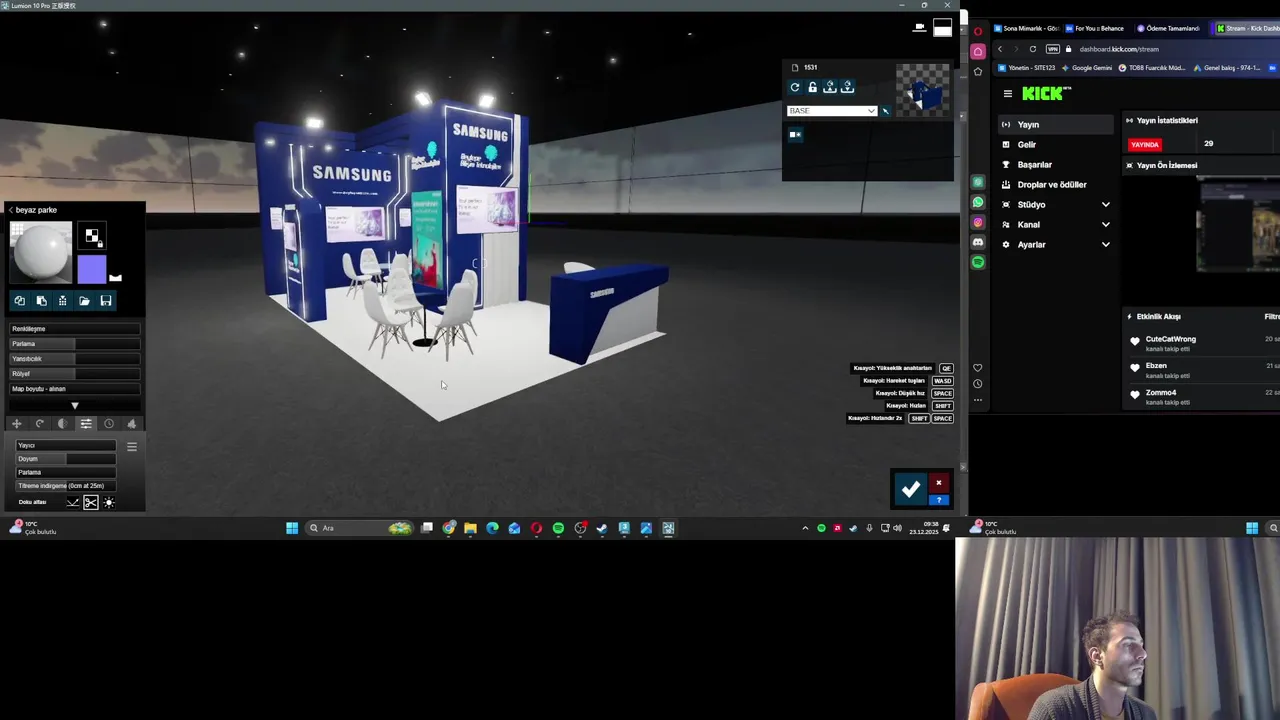Screen dimensions: 1280x720
Task: Open the weathering clock tab
Action: pyautogui.click(x=109, y=423)
